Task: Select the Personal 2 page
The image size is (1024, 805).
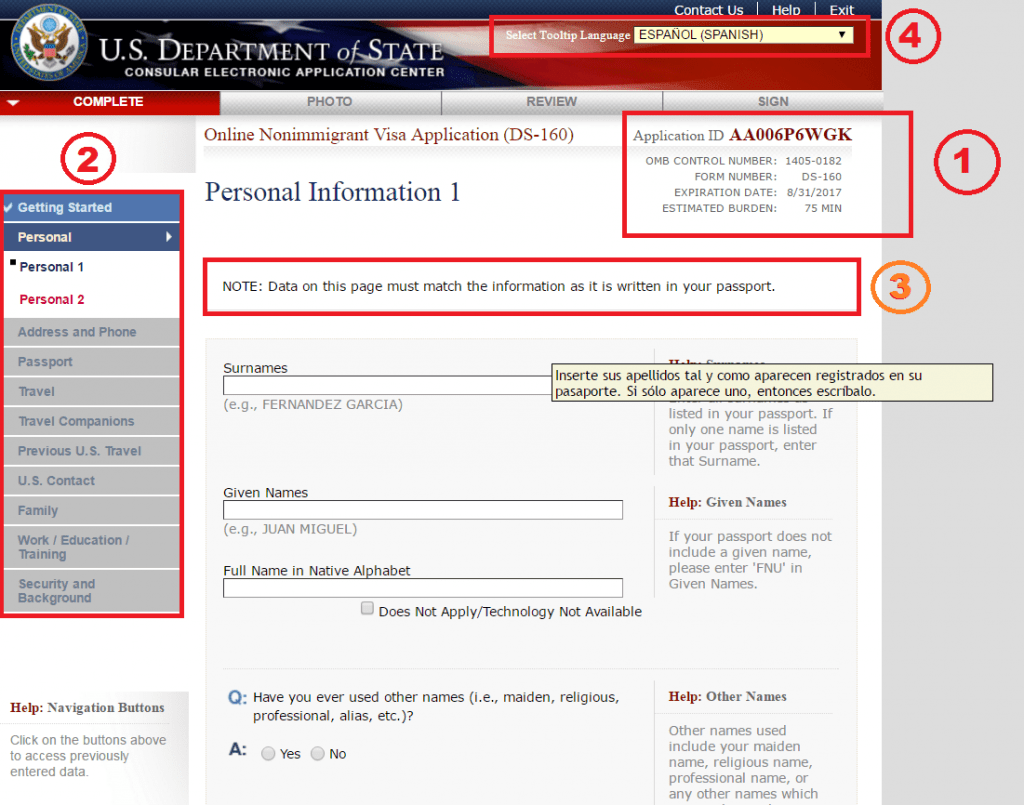Action: click(x=52, y=300)
